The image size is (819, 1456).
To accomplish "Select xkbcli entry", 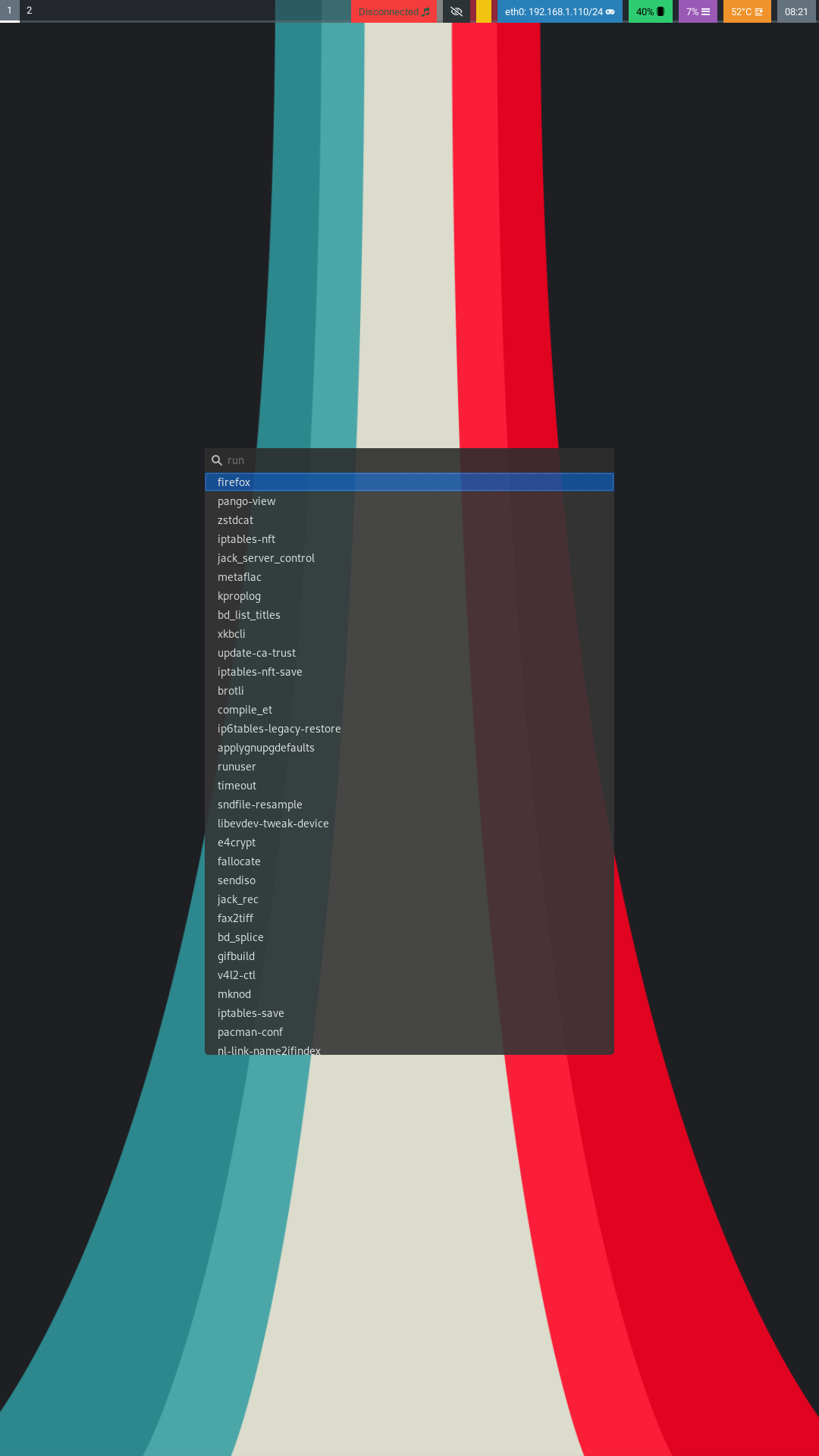I will coord(409,634).
